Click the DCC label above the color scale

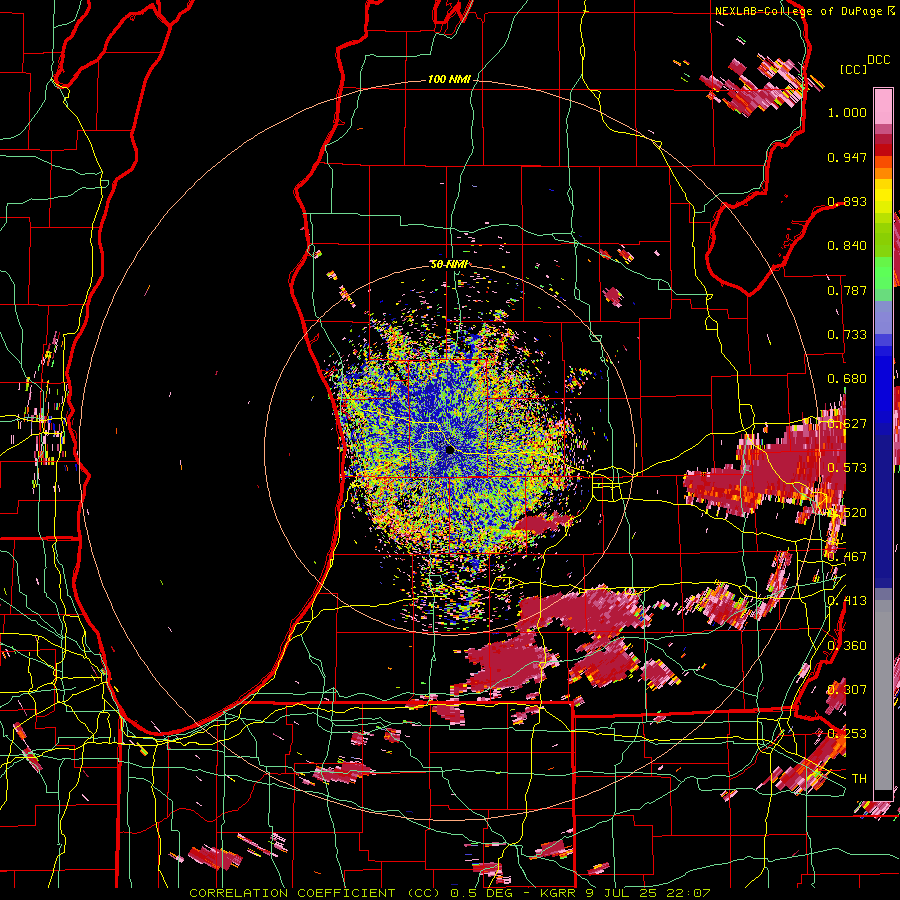pyautogui.click(x=878, y=60)
